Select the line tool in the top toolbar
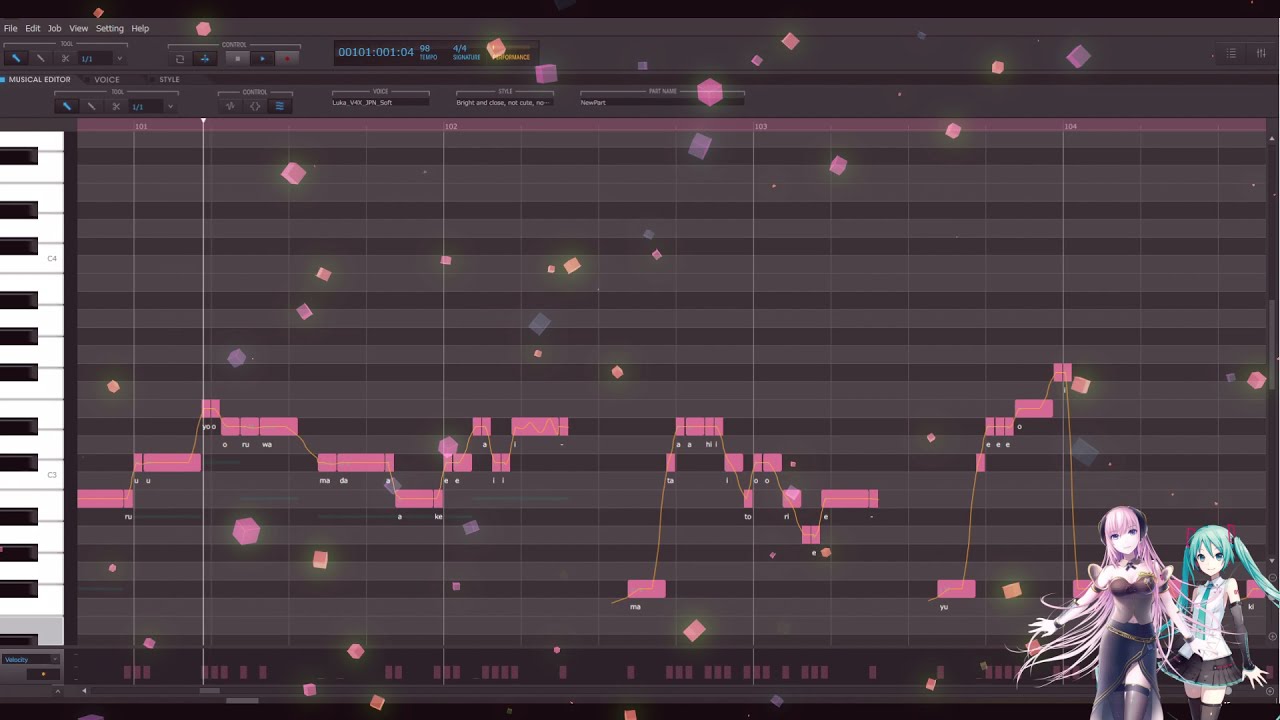 pyautogui.click(x=40, y=58)
